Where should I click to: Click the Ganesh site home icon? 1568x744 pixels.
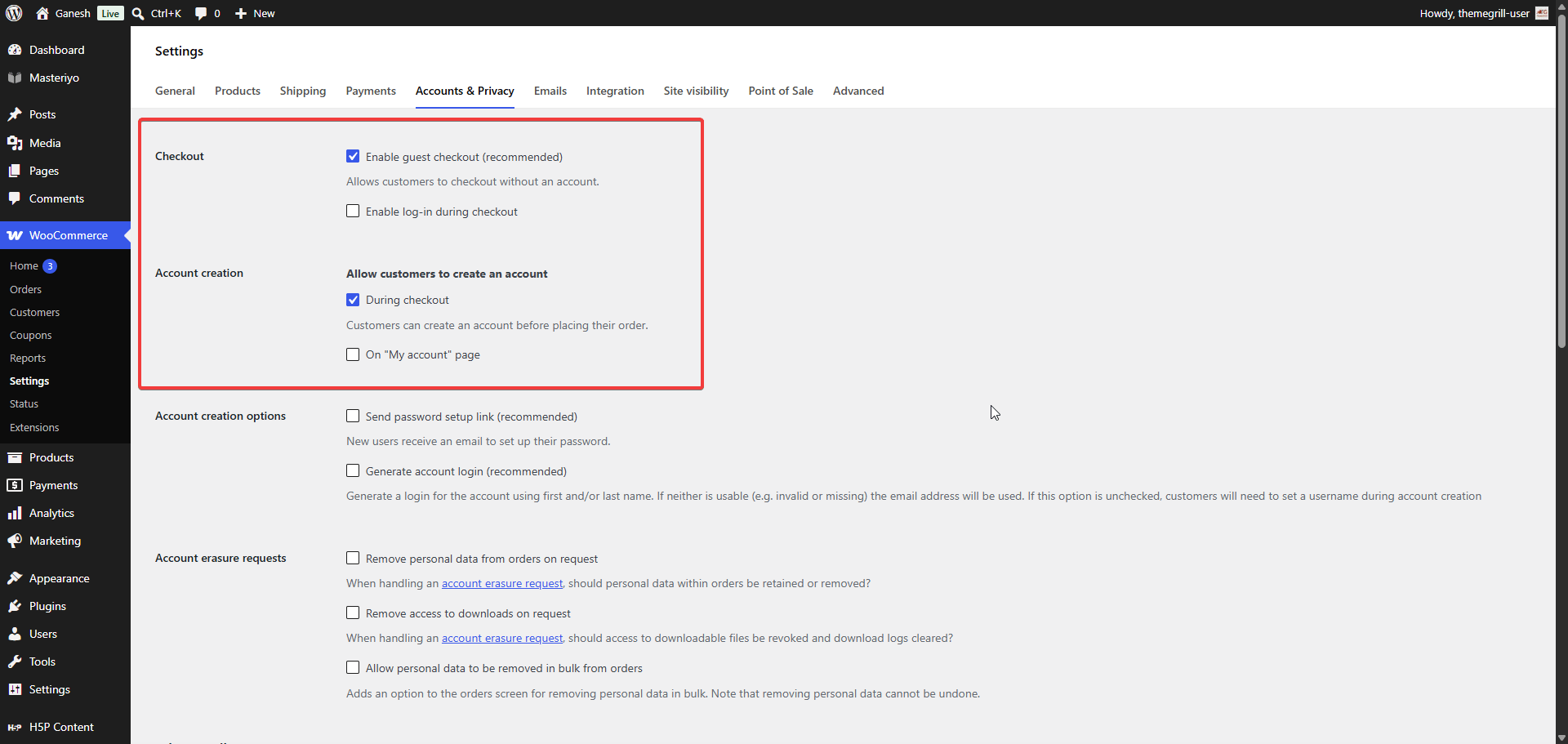[x=42, y=13]
